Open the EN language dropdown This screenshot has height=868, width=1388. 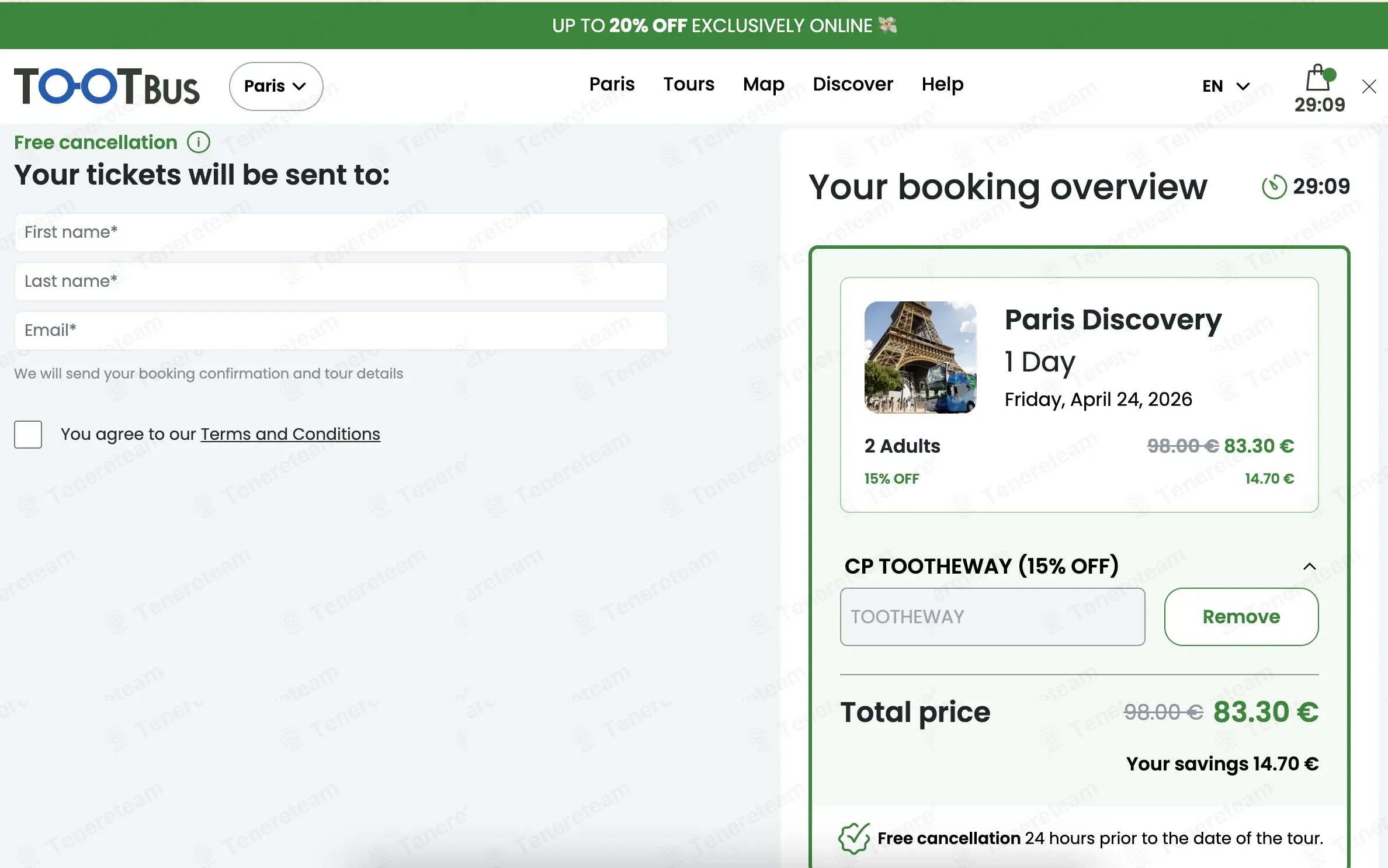pyautogui.click(x=1226, y=86)
